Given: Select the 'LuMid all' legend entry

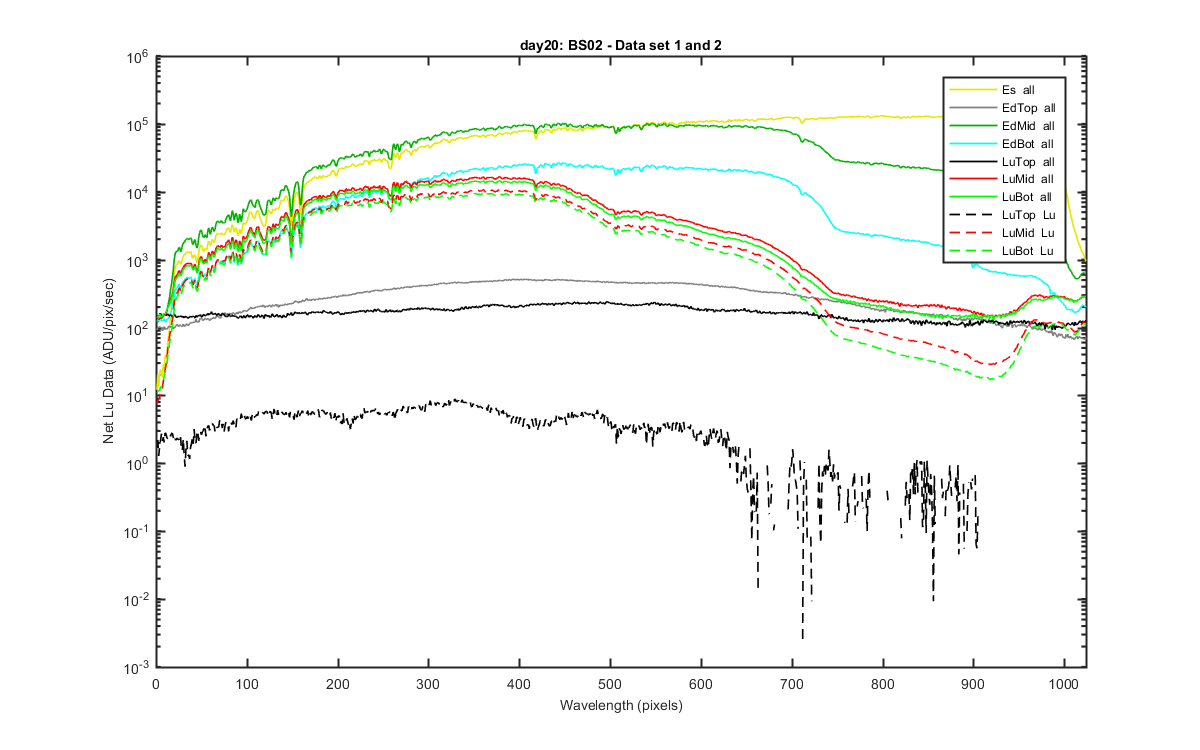Looking at the screenshot, I should click(x=1003, y=179).
